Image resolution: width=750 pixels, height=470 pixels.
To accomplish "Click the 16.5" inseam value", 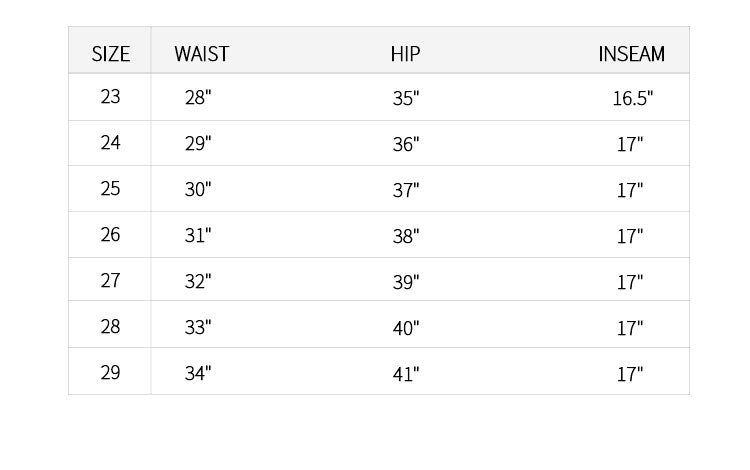I will click(632, 98).
